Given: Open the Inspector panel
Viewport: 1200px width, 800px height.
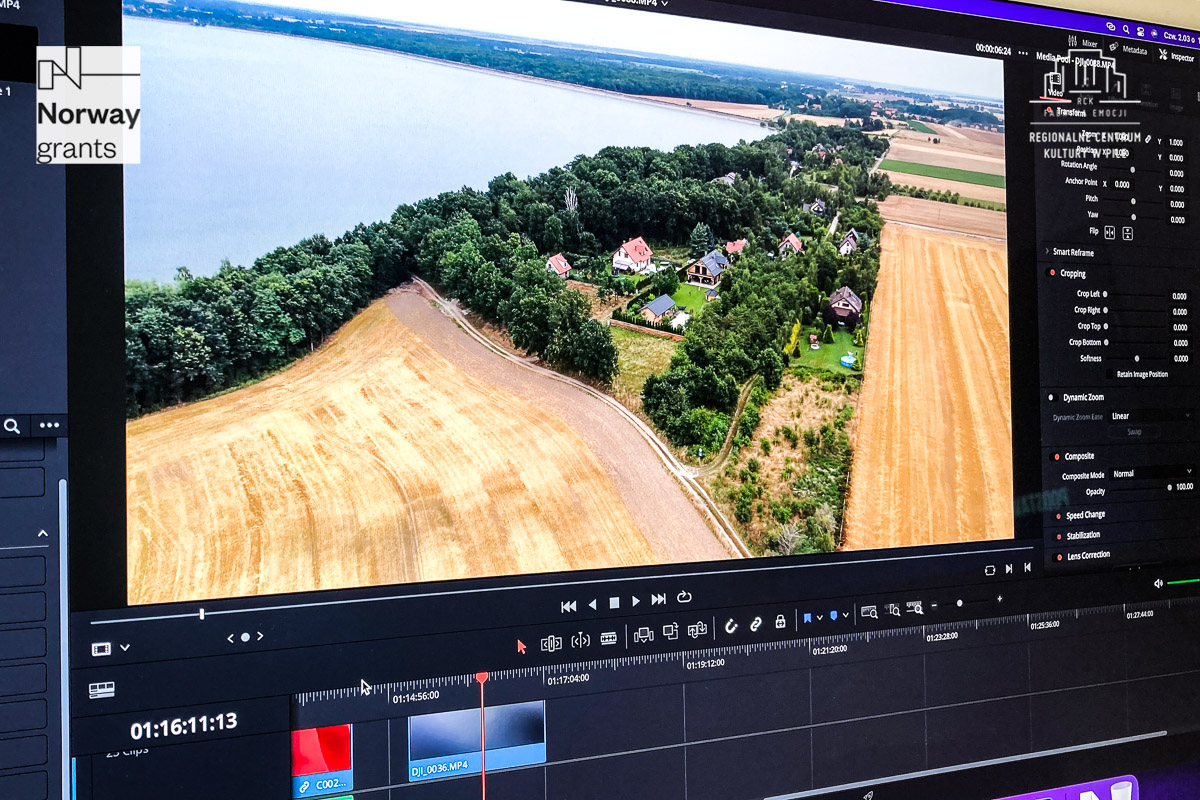Looking at the screenshot, I should (1176, 56).
